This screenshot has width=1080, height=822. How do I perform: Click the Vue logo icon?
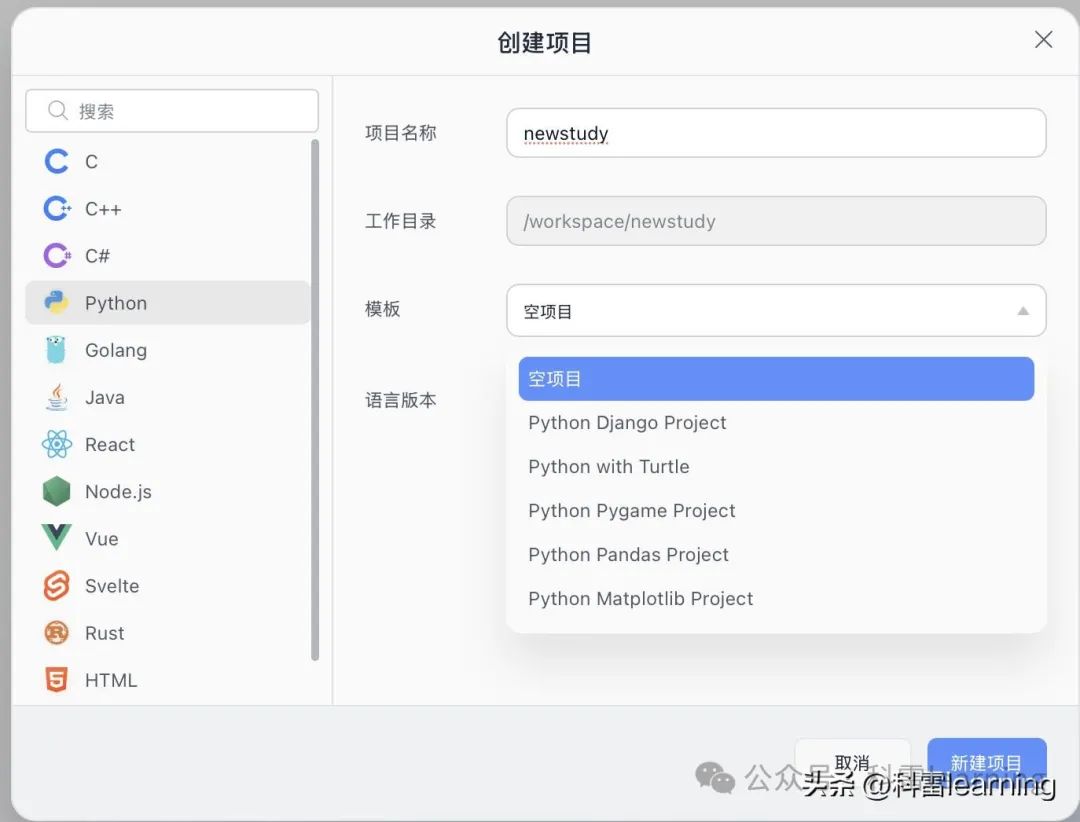pos(56,537)
